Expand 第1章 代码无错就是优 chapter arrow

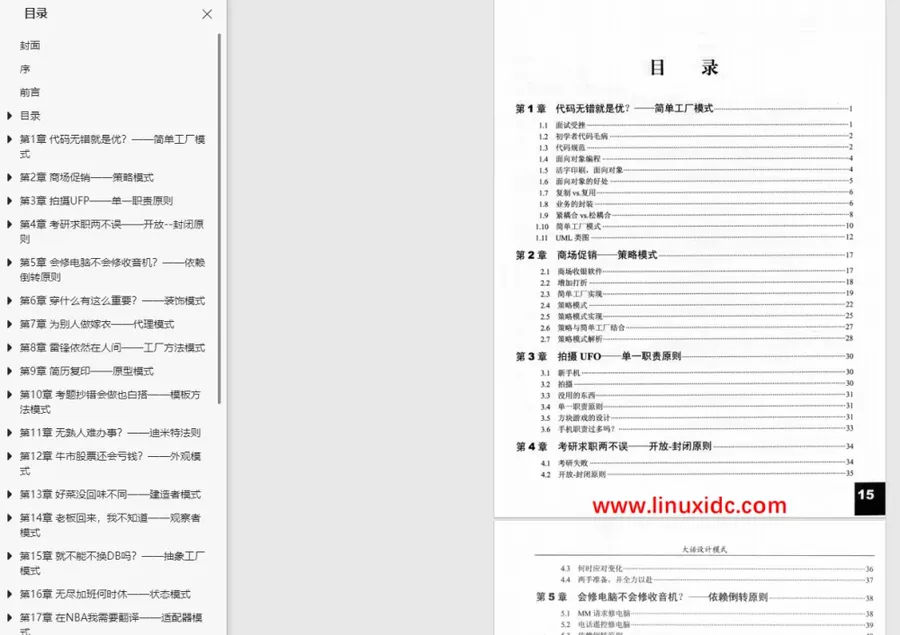point(9,139)
